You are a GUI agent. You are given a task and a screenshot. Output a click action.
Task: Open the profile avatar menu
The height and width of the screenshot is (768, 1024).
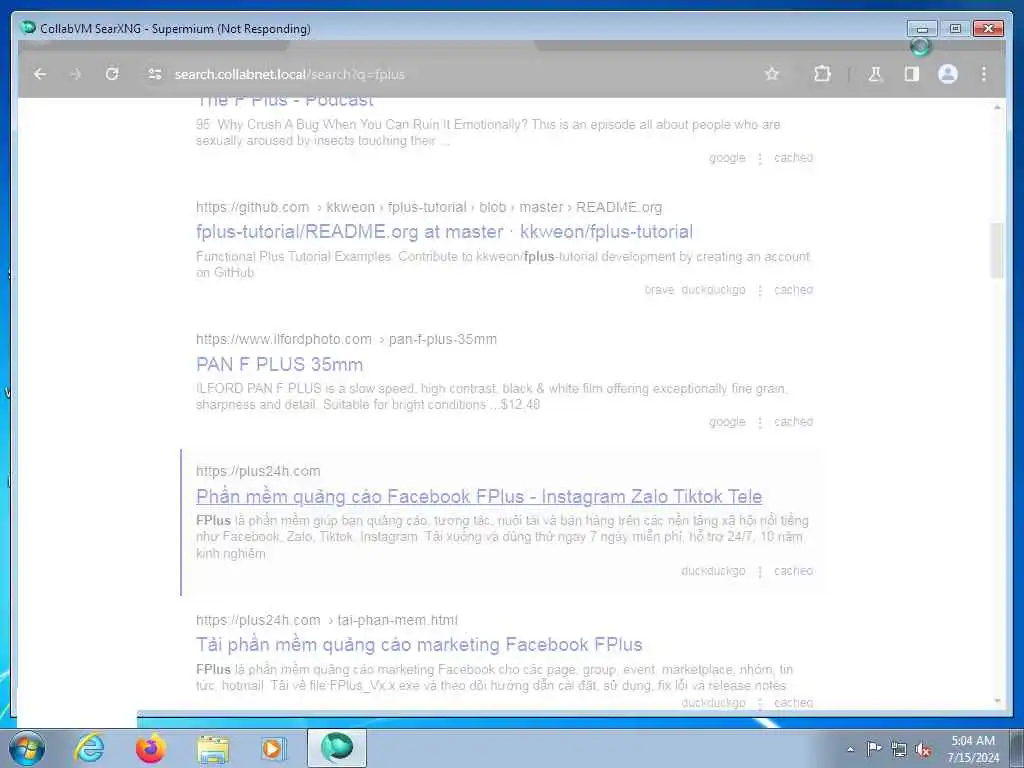[948, 74]
